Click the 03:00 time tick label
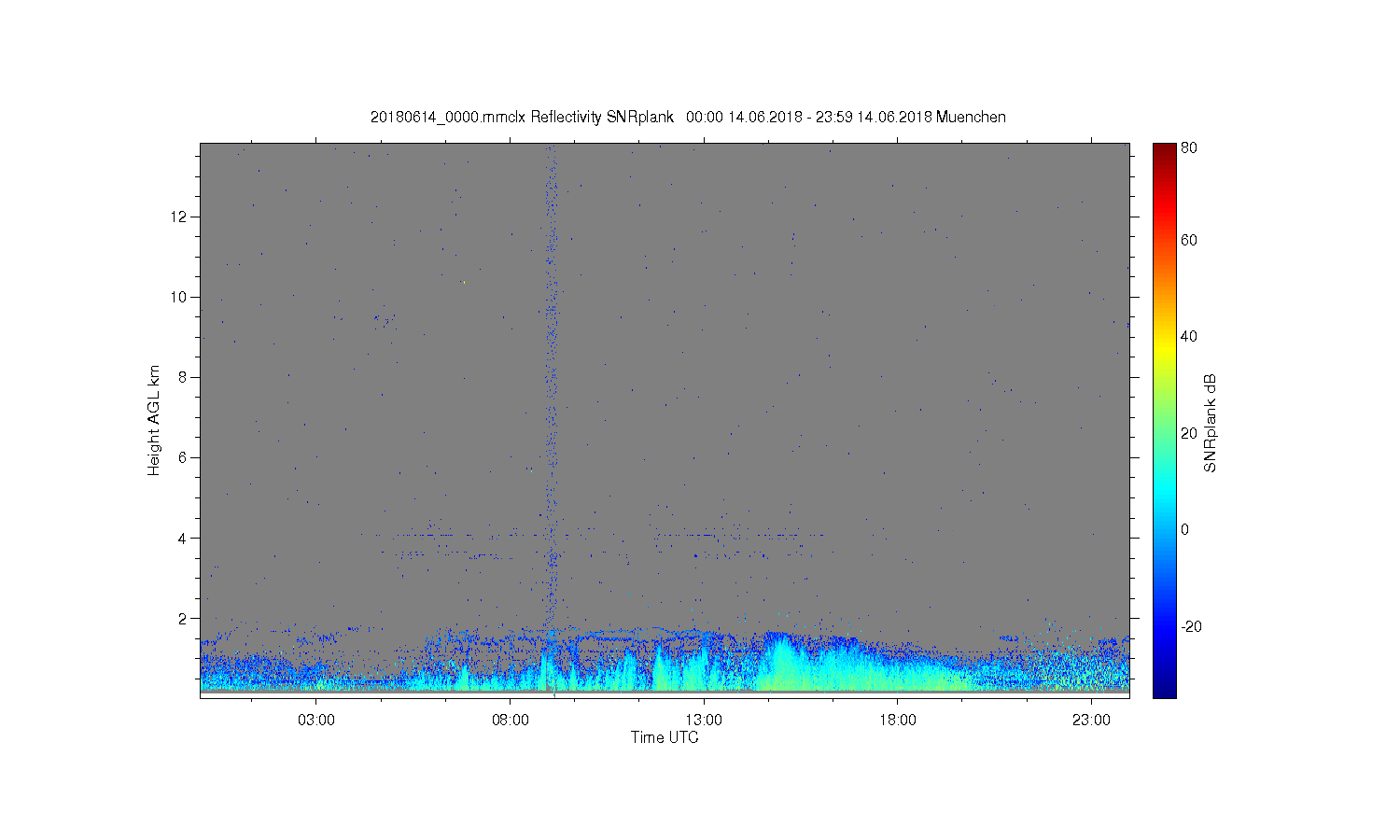Screen dimensions: 1400x840 [316, 721]
